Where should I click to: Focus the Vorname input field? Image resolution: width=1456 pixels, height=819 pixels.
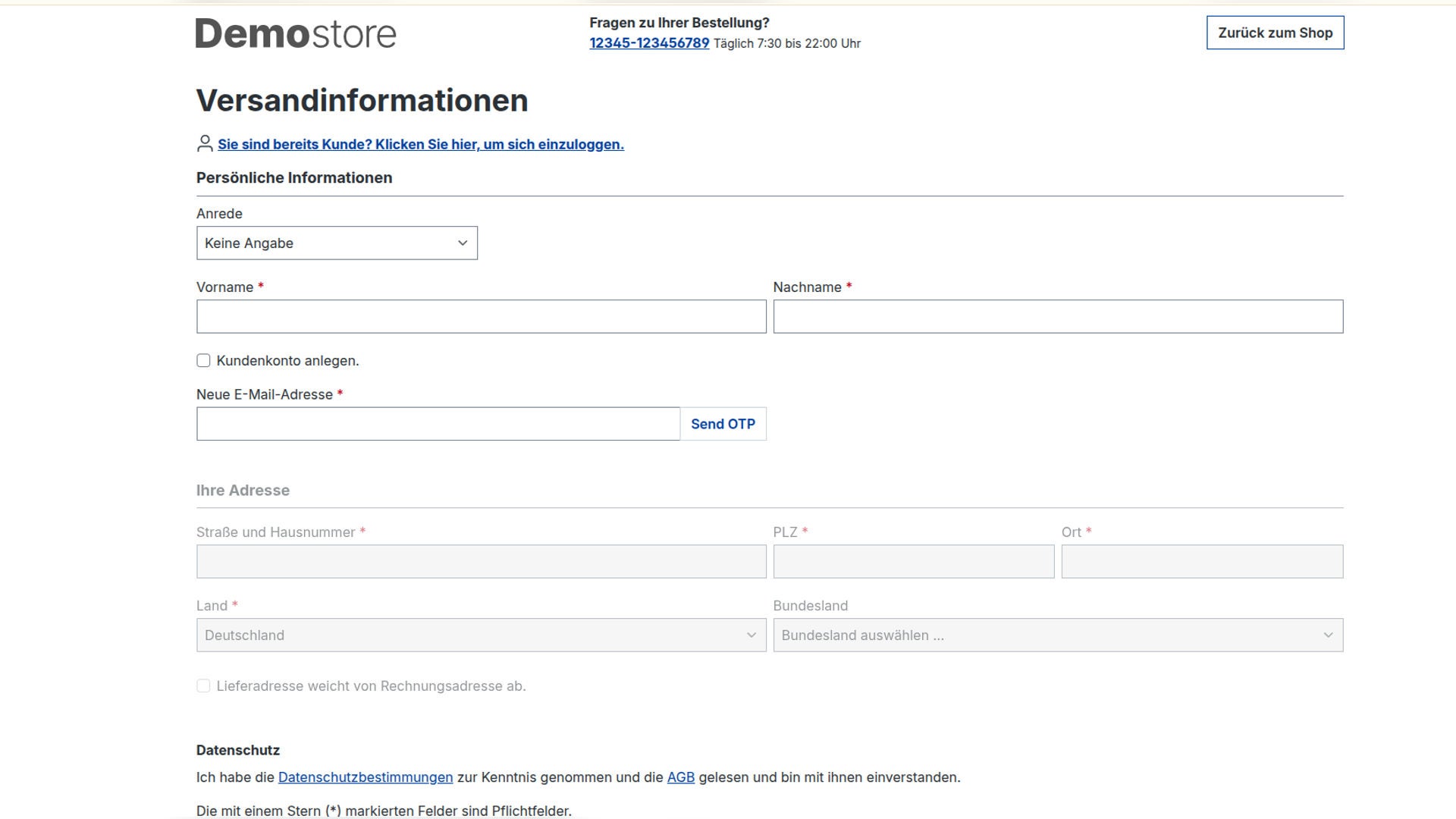[481, 317]
